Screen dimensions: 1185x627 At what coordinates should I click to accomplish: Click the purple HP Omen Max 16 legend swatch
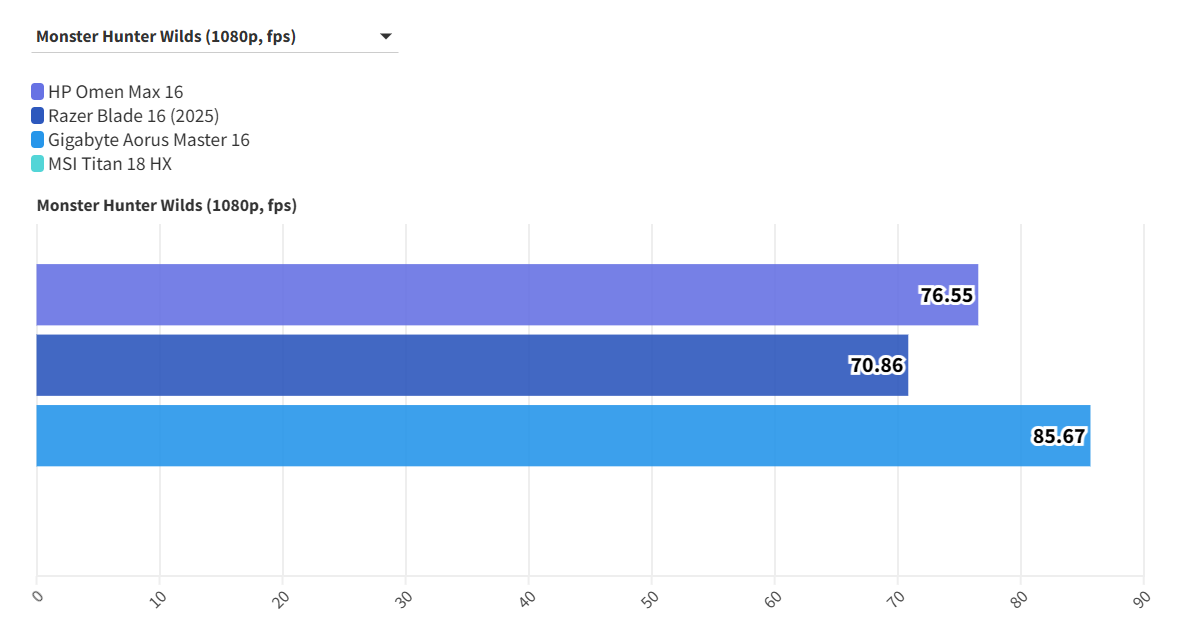click(x=37, y=90)
